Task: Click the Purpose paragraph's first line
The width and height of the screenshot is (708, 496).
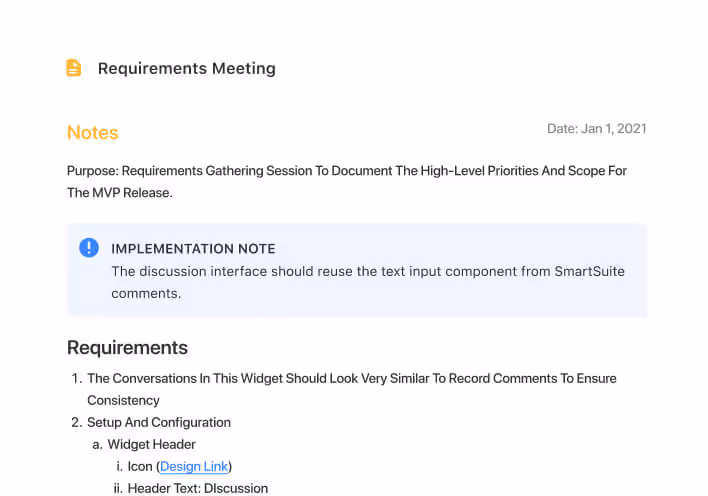Action: click(346, 171)
